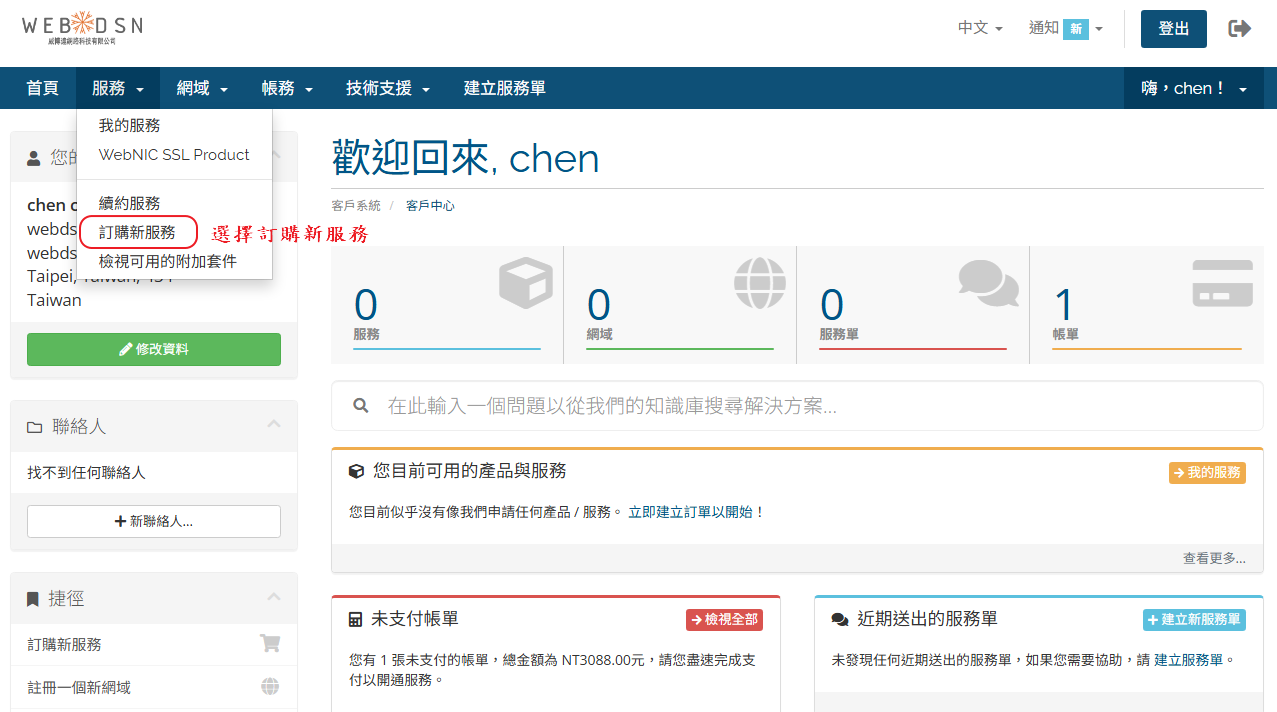Open the support tickets chat-bubble tile
Viewport: 1277px width, 712px height.
click(x=912, y=305)
